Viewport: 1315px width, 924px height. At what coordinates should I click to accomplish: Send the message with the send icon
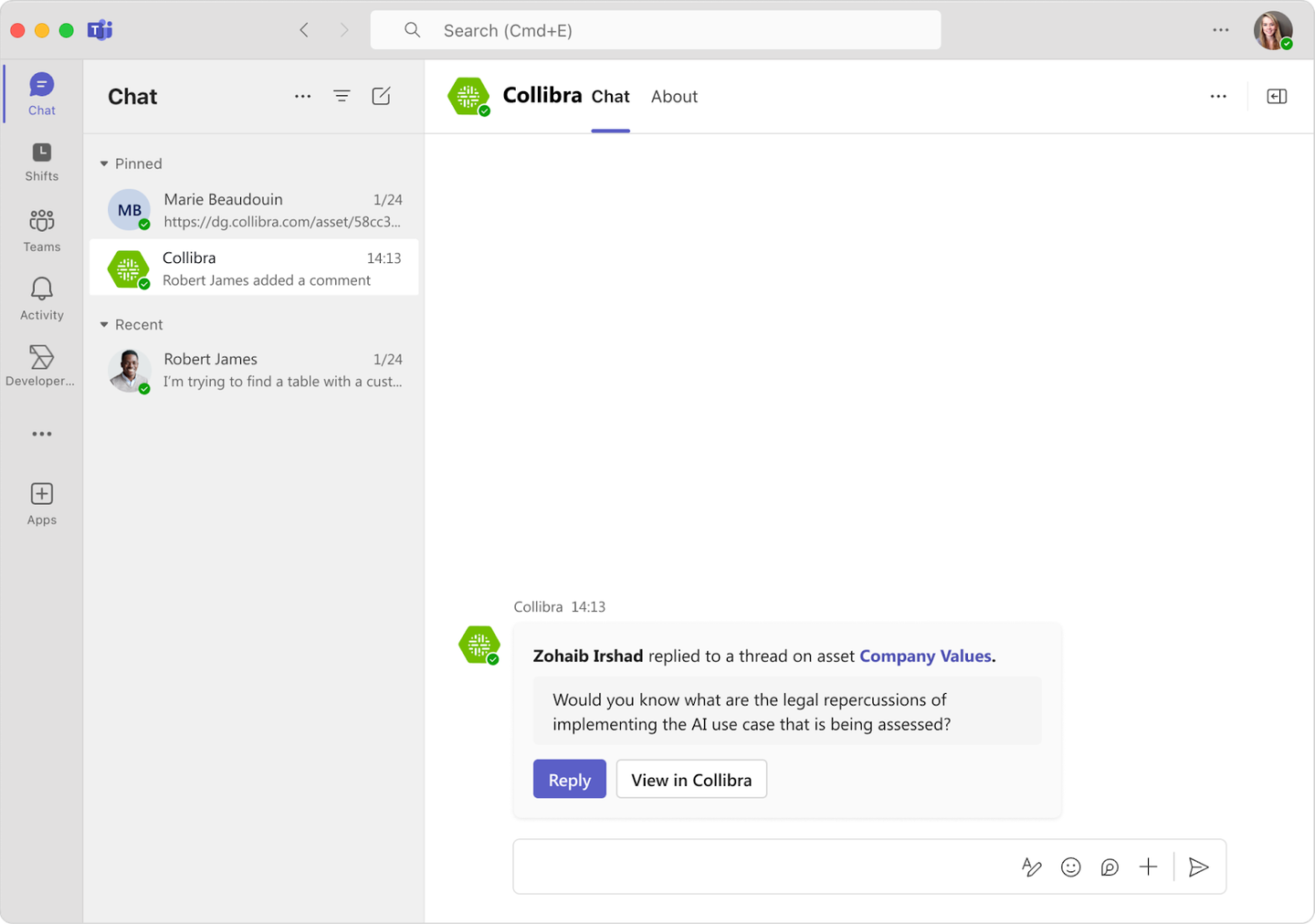[x=1199, y=866]
